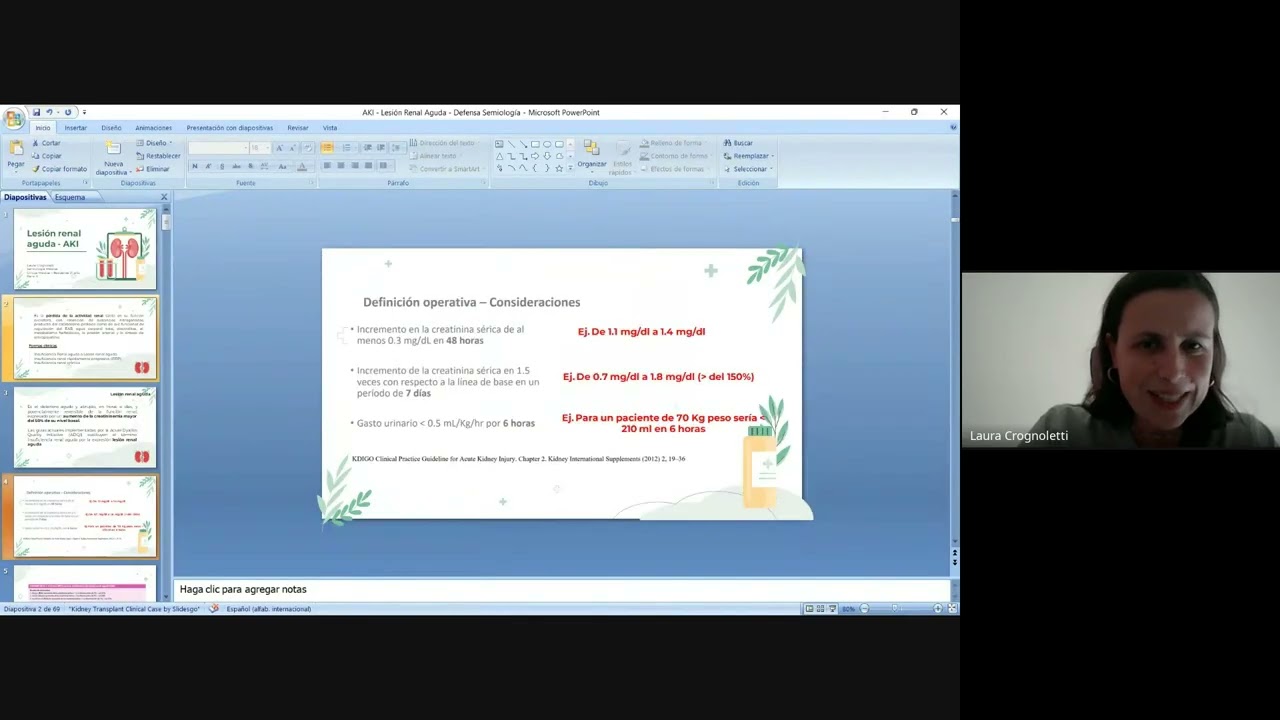Open Presentación con diapositivas tab
1280x720 pixels.
[x=229, y=128]
